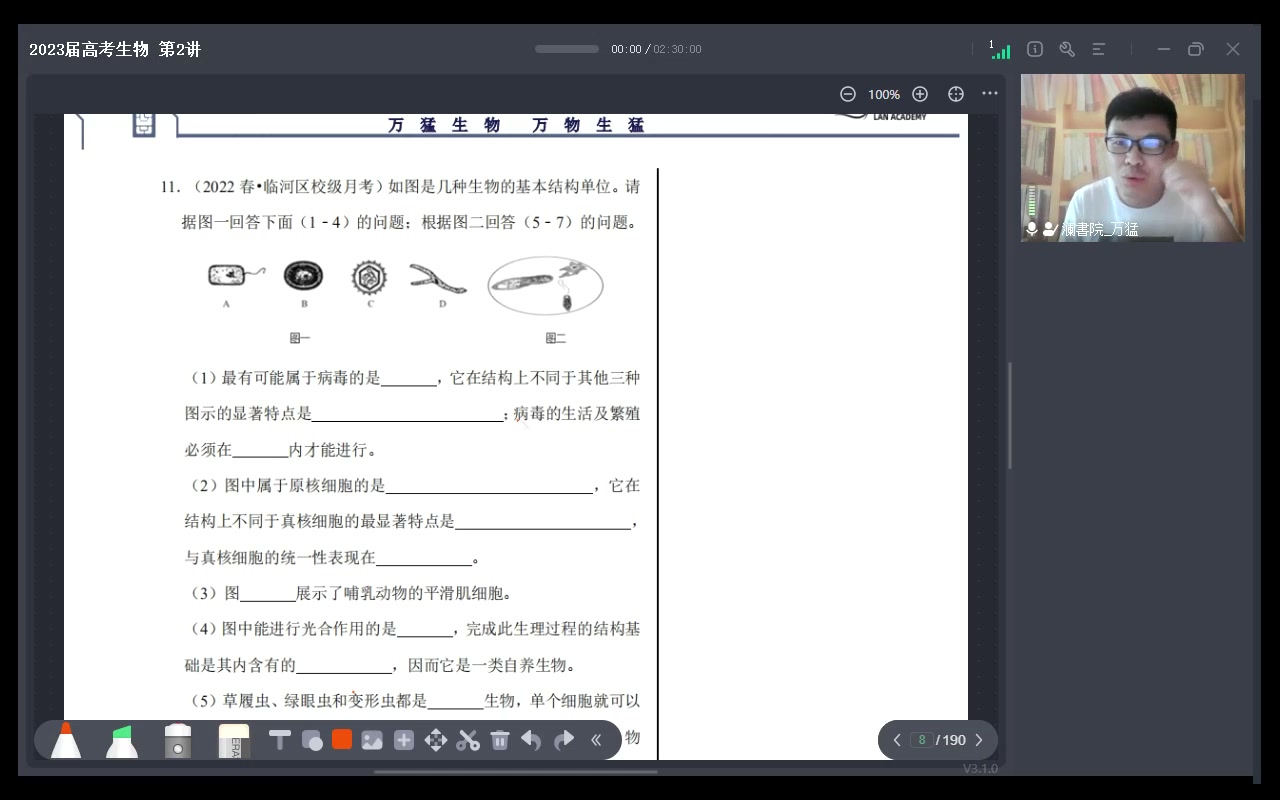Click the teacher's microphone icon
This screenshot has width=1280, height=800.
(1031, 229)
